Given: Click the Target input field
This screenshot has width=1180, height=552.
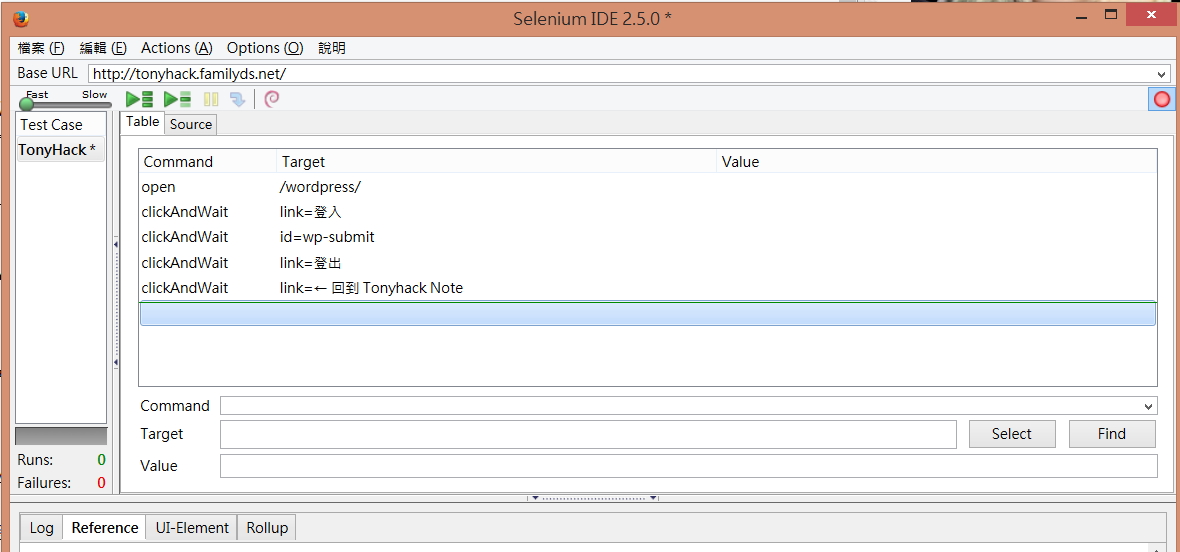Looking at the screenshot, I should (x=588, y=434).
